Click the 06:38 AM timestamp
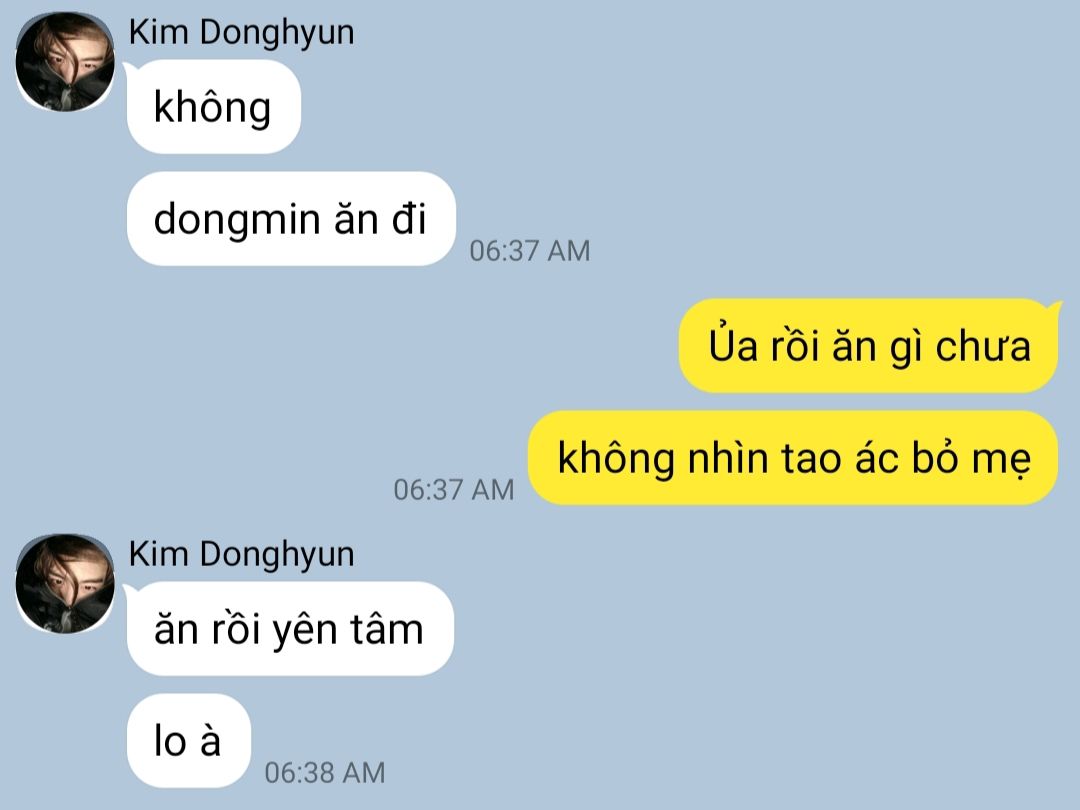This screenshot has width=1080, height=810. pyautogui.click(x=325, y=773)
